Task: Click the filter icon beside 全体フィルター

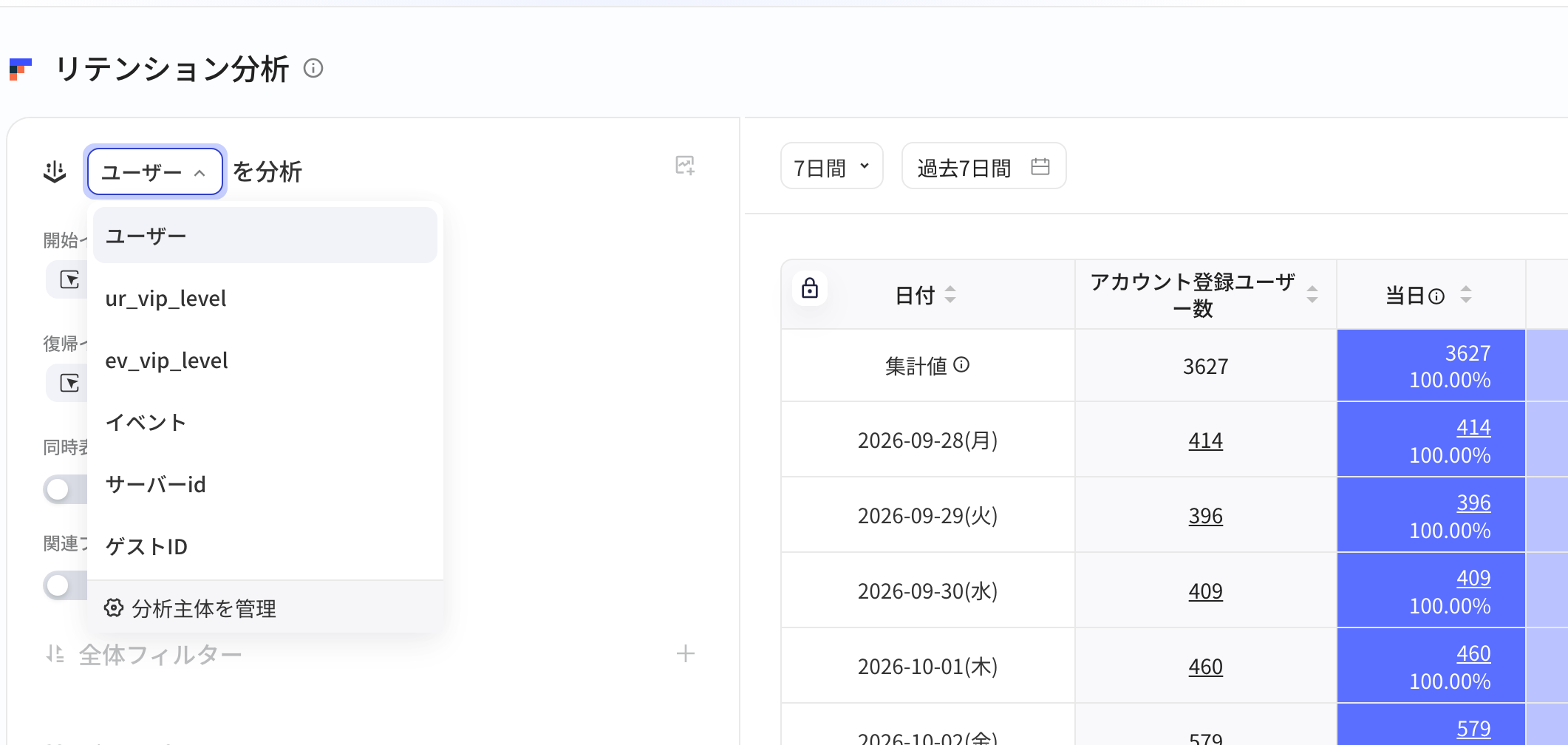Action: (55, 653)
